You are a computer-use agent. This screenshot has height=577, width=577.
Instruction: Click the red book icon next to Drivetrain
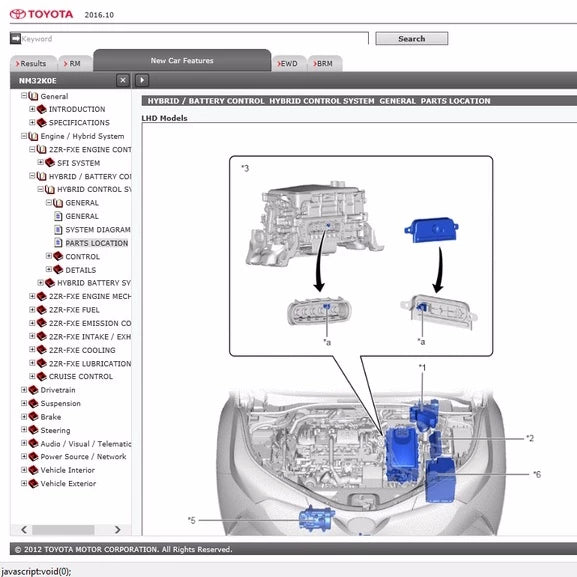click(x=33, y=390)
